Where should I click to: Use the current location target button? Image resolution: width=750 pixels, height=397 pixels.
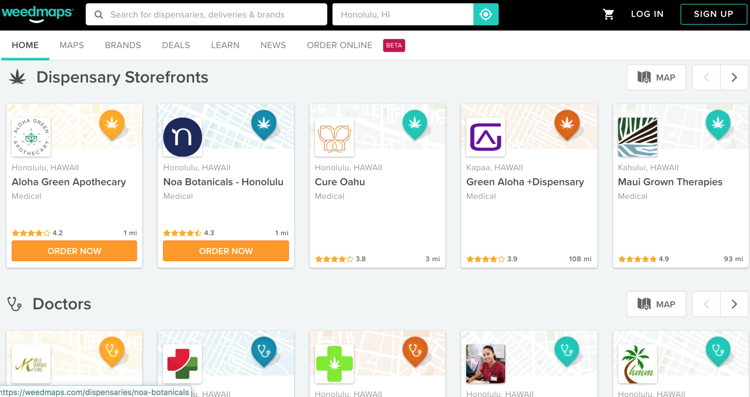[485, 14]
